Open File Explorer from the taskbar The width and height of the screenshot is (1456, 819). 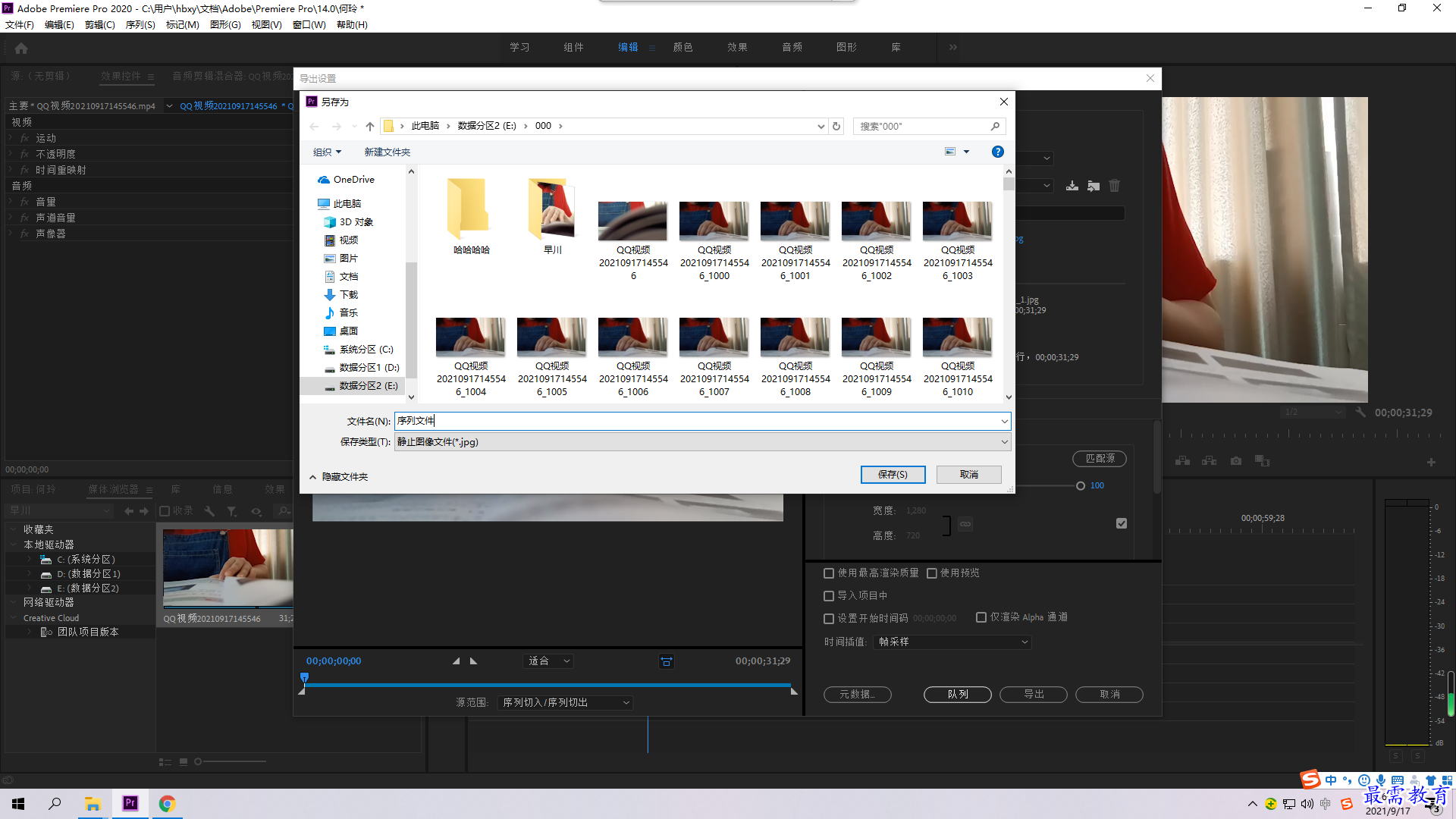coord(93,804)
